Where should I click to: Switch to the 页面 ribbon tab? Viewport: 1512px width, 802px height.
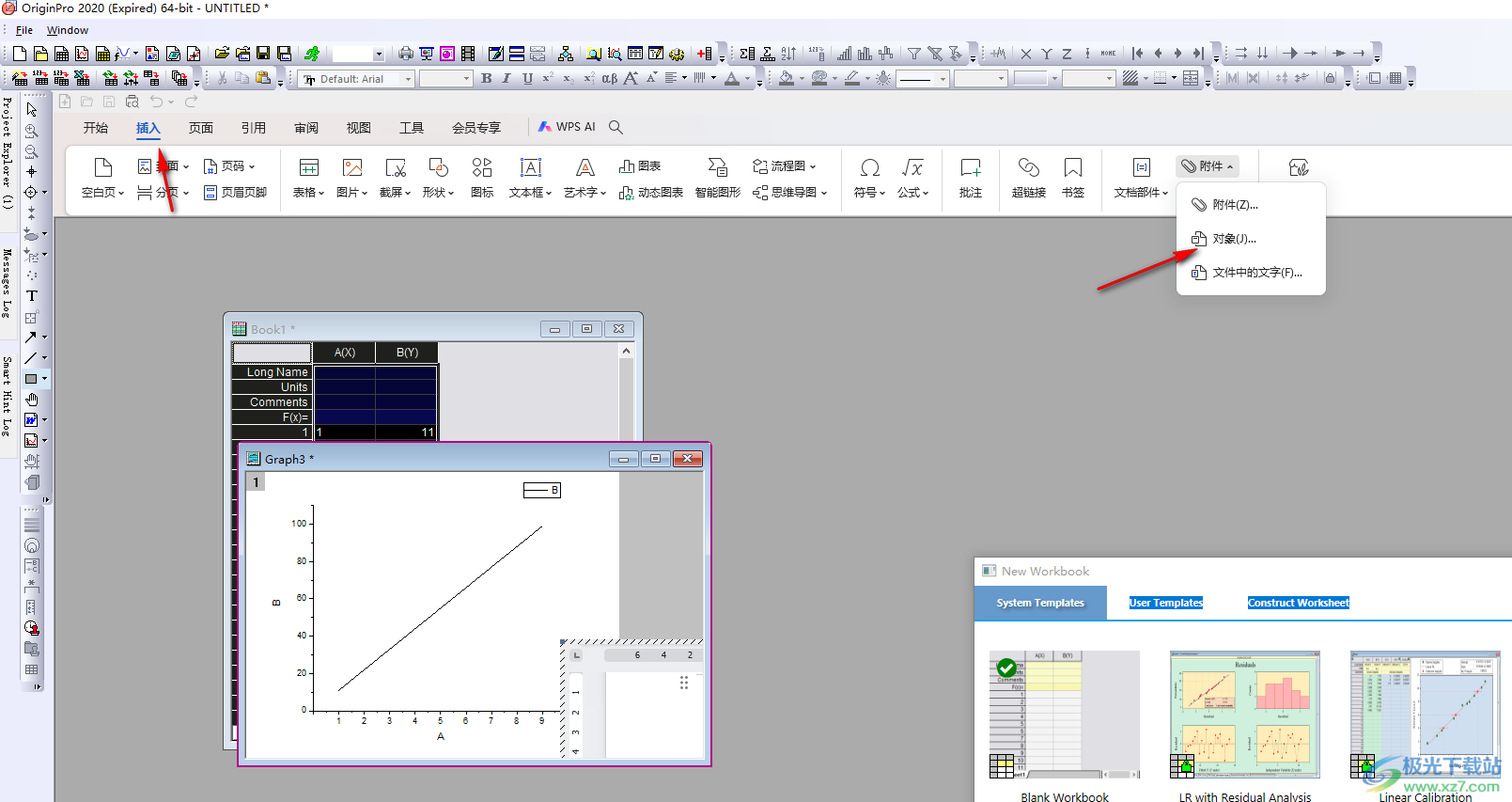click(200, 128)
